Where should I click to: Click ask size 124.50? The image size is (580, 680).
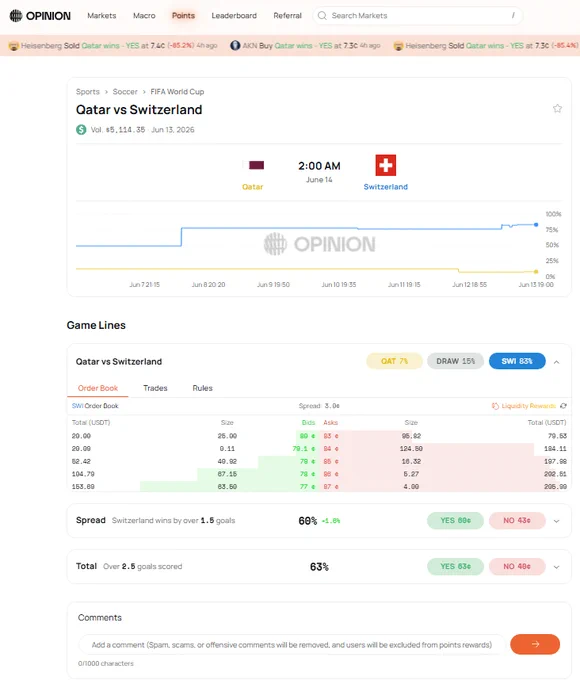pyautogui.click(x=411, y=449)
